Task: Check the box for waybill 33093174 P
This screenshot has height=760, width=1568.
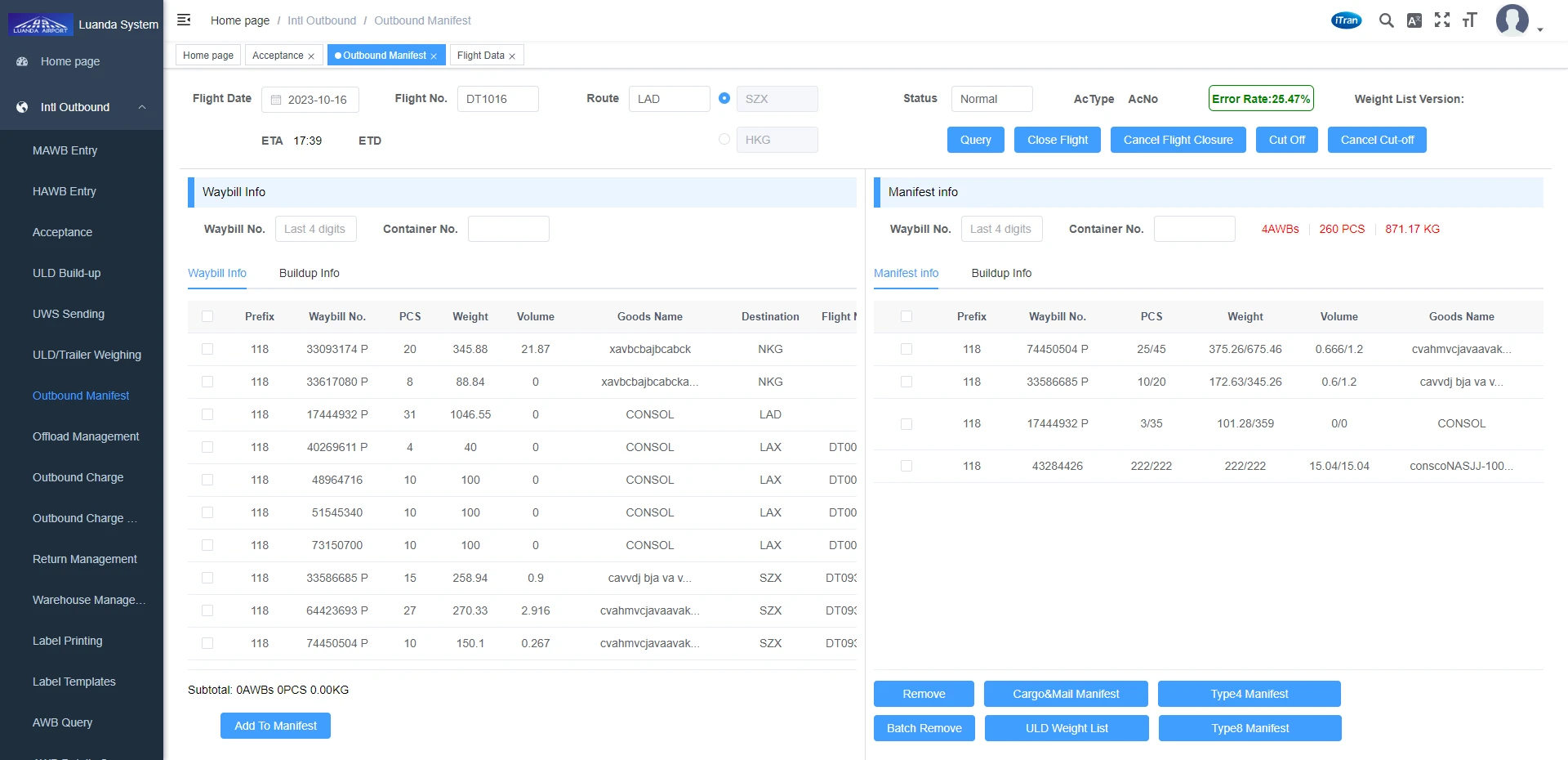Action: [x=207, y=349]
